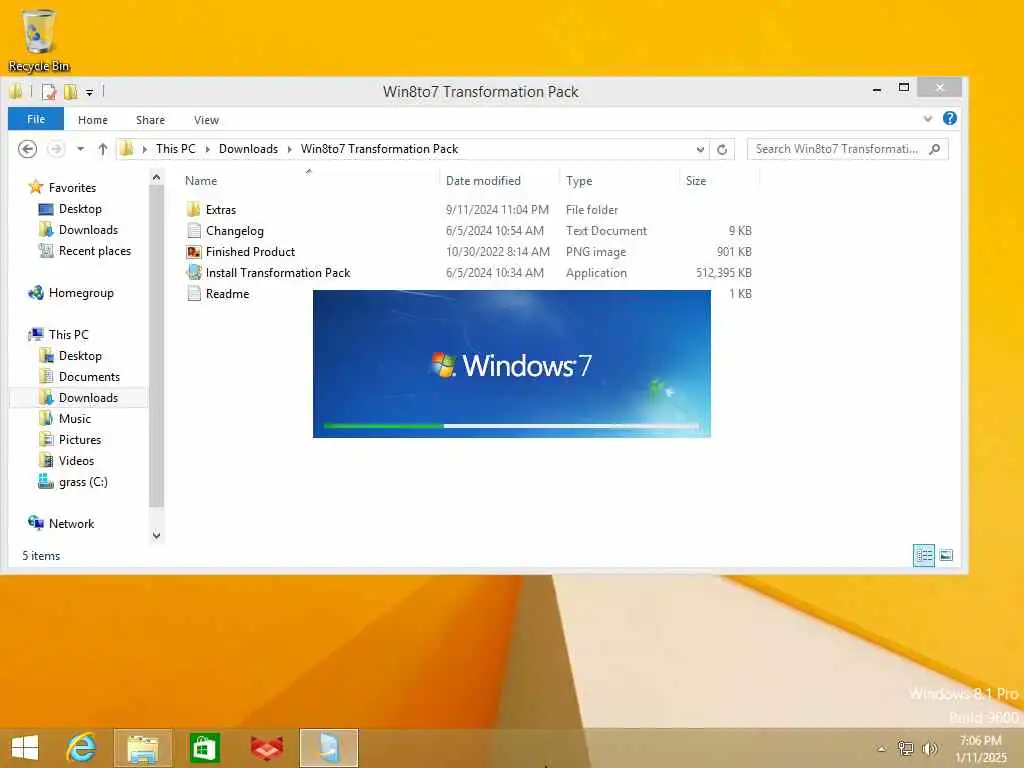Select Network in navigation pane
Viewport: 1024px width, 768px height.
click(x=71, y=524)
